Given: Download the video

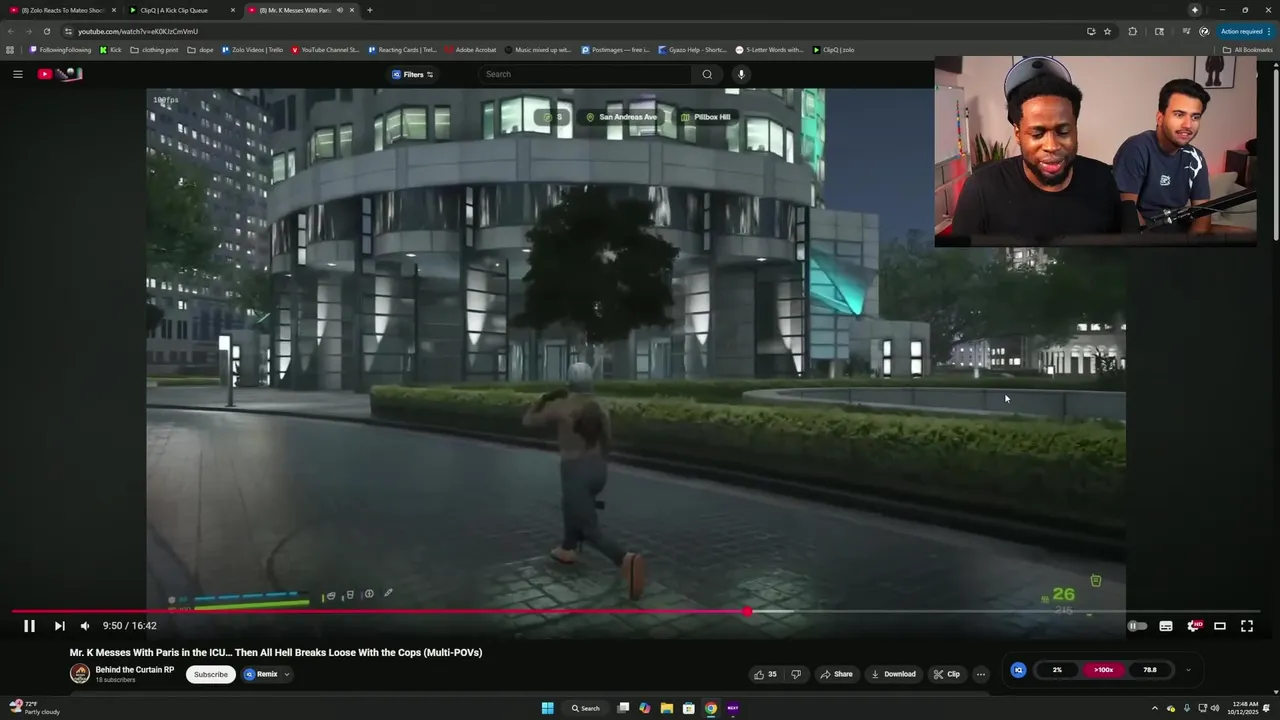Looking at the screenshot, I should point(894,674).
